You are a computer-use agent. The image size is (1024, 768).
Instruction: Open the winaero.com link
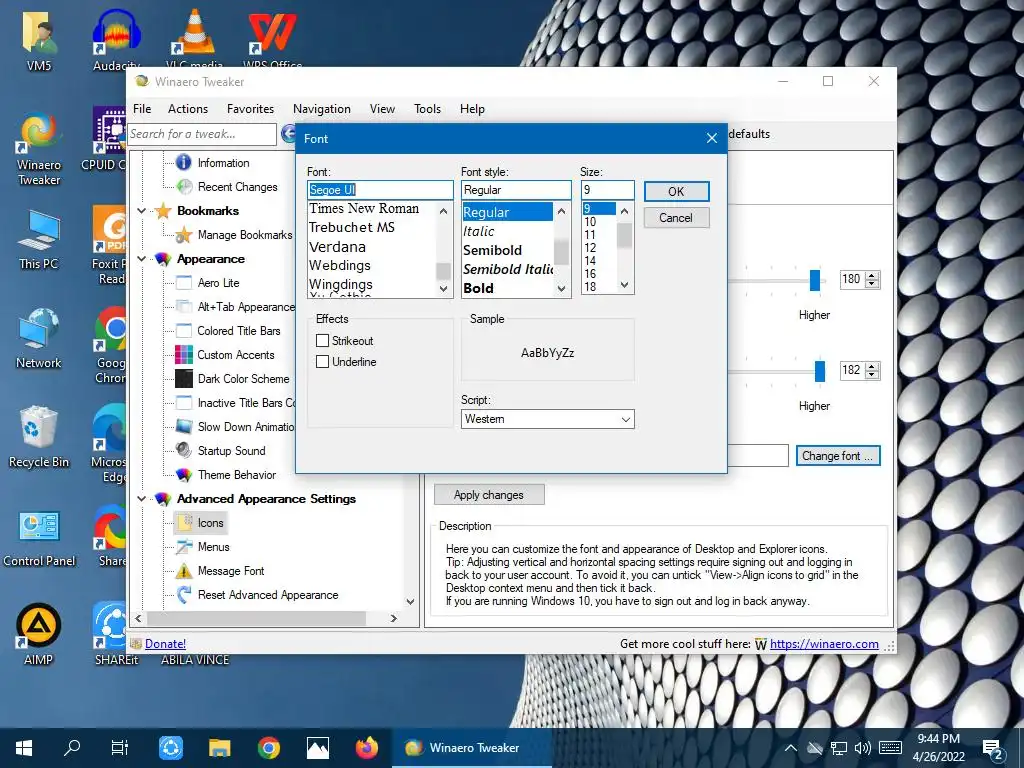[824, 644]
